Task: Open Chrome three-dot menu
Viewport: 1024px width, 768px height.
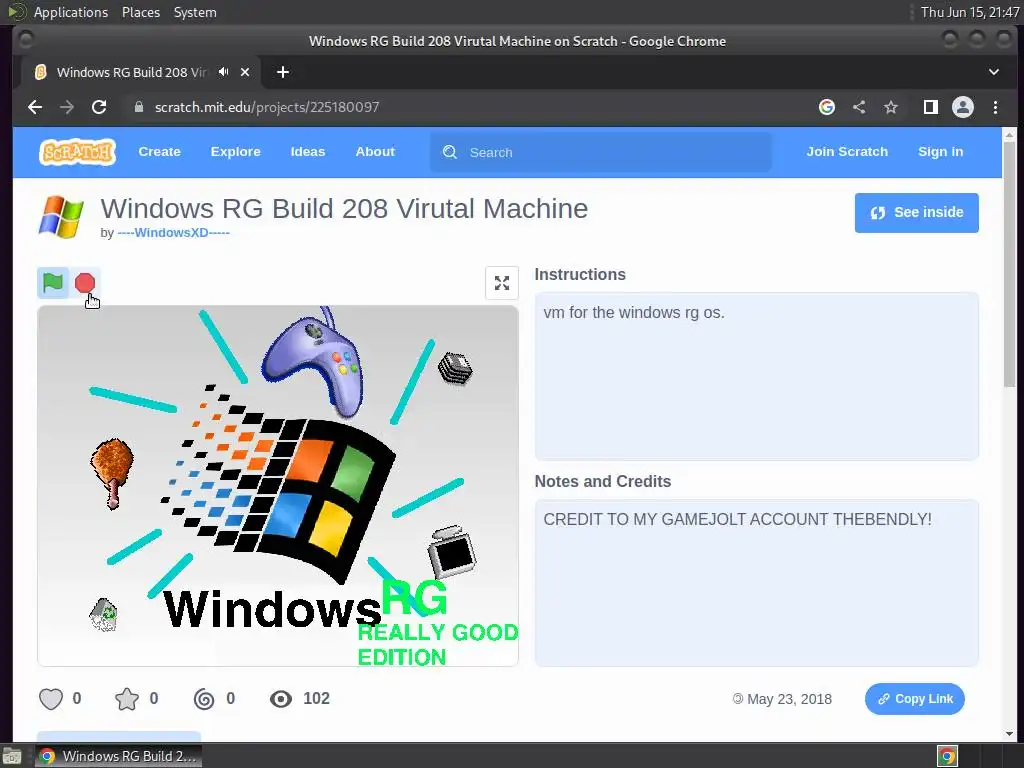Action: pyautogui.click(x=995, y=107)
